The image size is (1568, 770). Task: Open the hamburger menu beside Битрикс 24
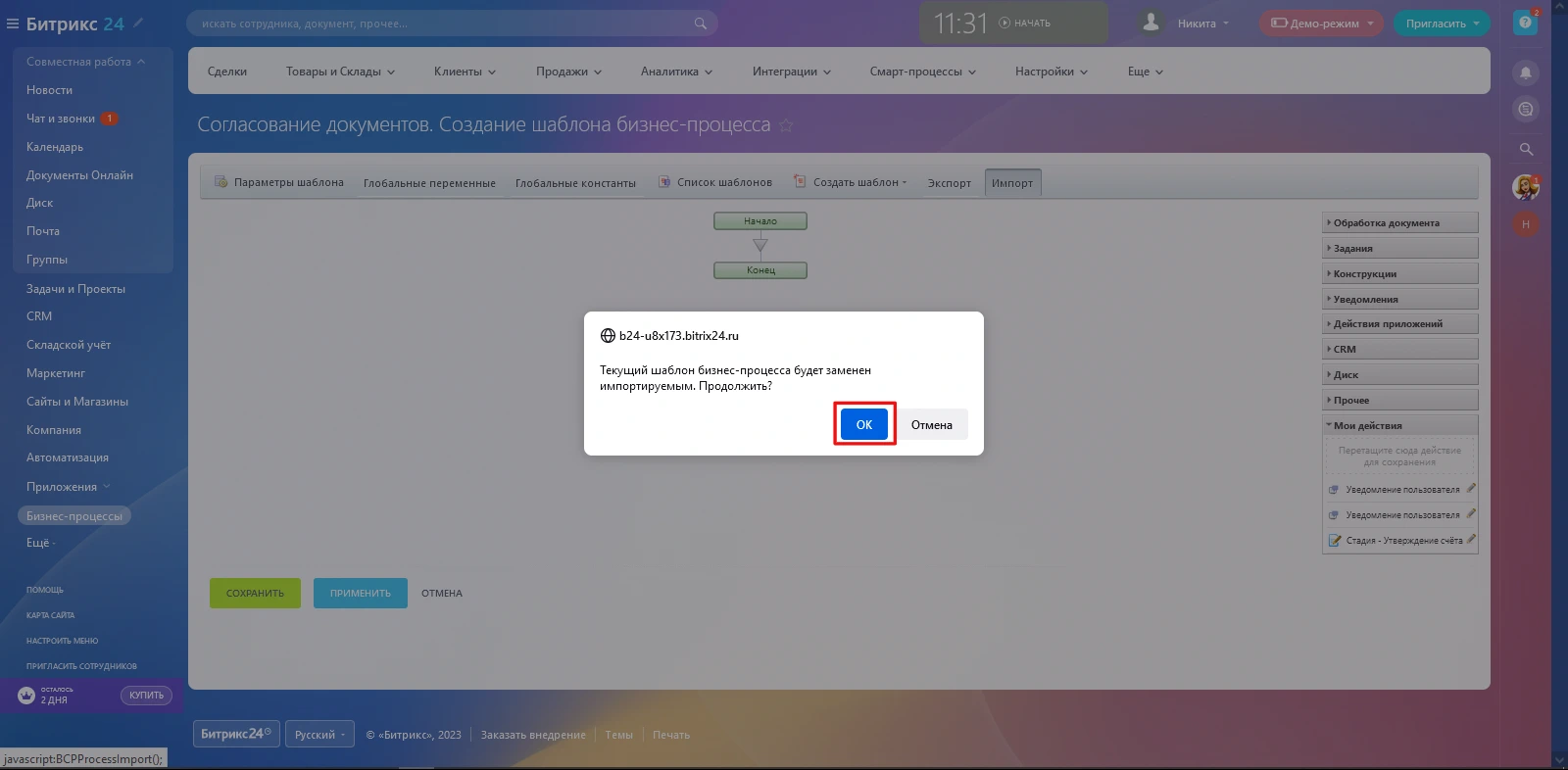click(x=13, y=24)
